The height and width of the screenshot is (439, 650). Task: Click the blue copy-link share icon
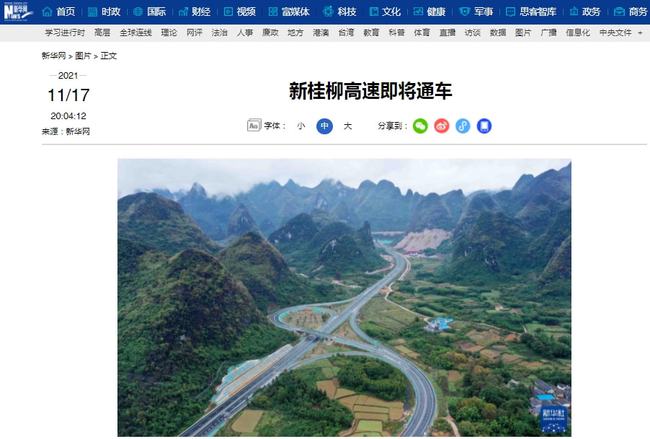click(x=463, y=126)
